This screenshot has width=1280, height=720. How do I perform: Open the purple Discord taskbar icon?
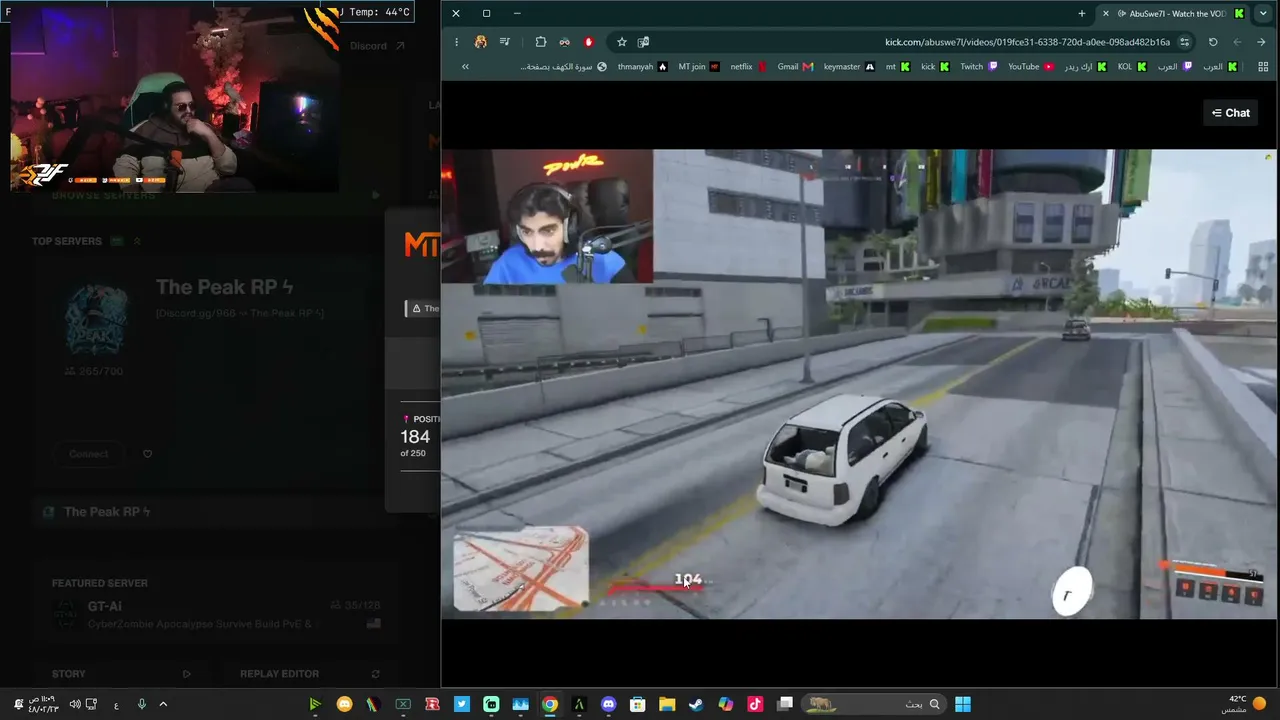[x=608, y=704]
